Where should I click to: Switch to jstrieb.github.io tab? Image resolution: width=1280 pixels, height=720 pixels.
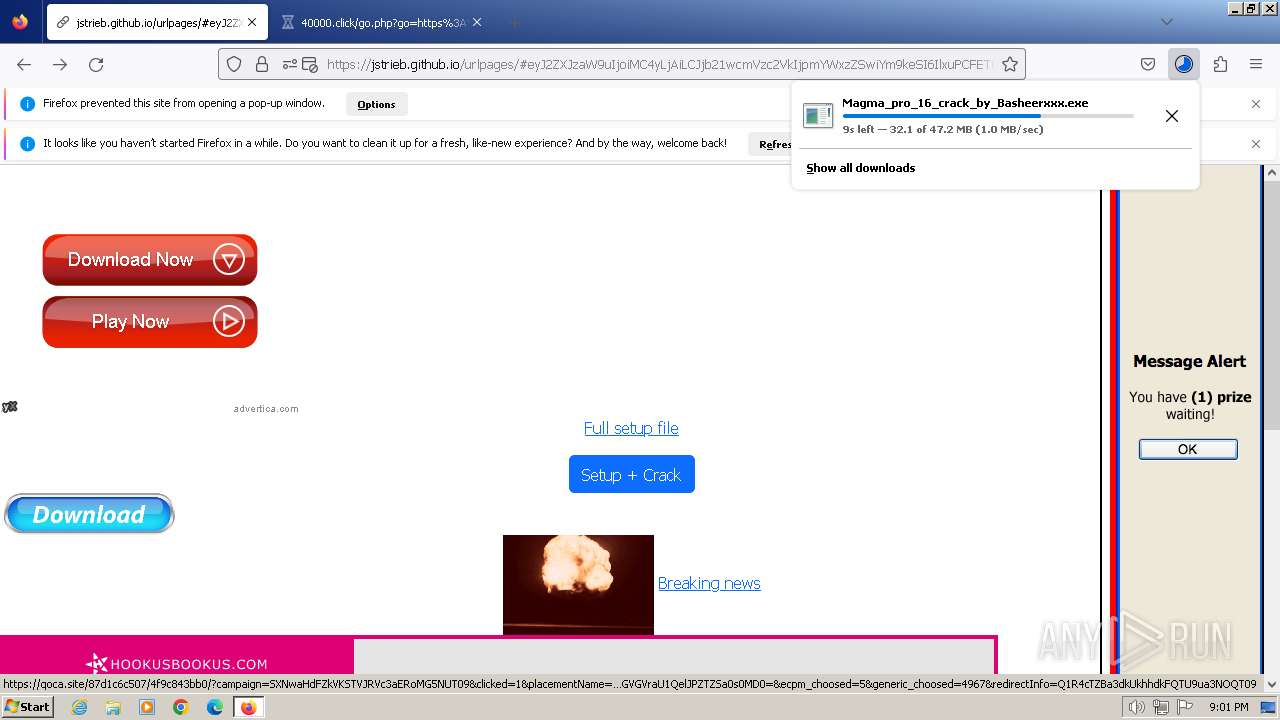[157, 22]
